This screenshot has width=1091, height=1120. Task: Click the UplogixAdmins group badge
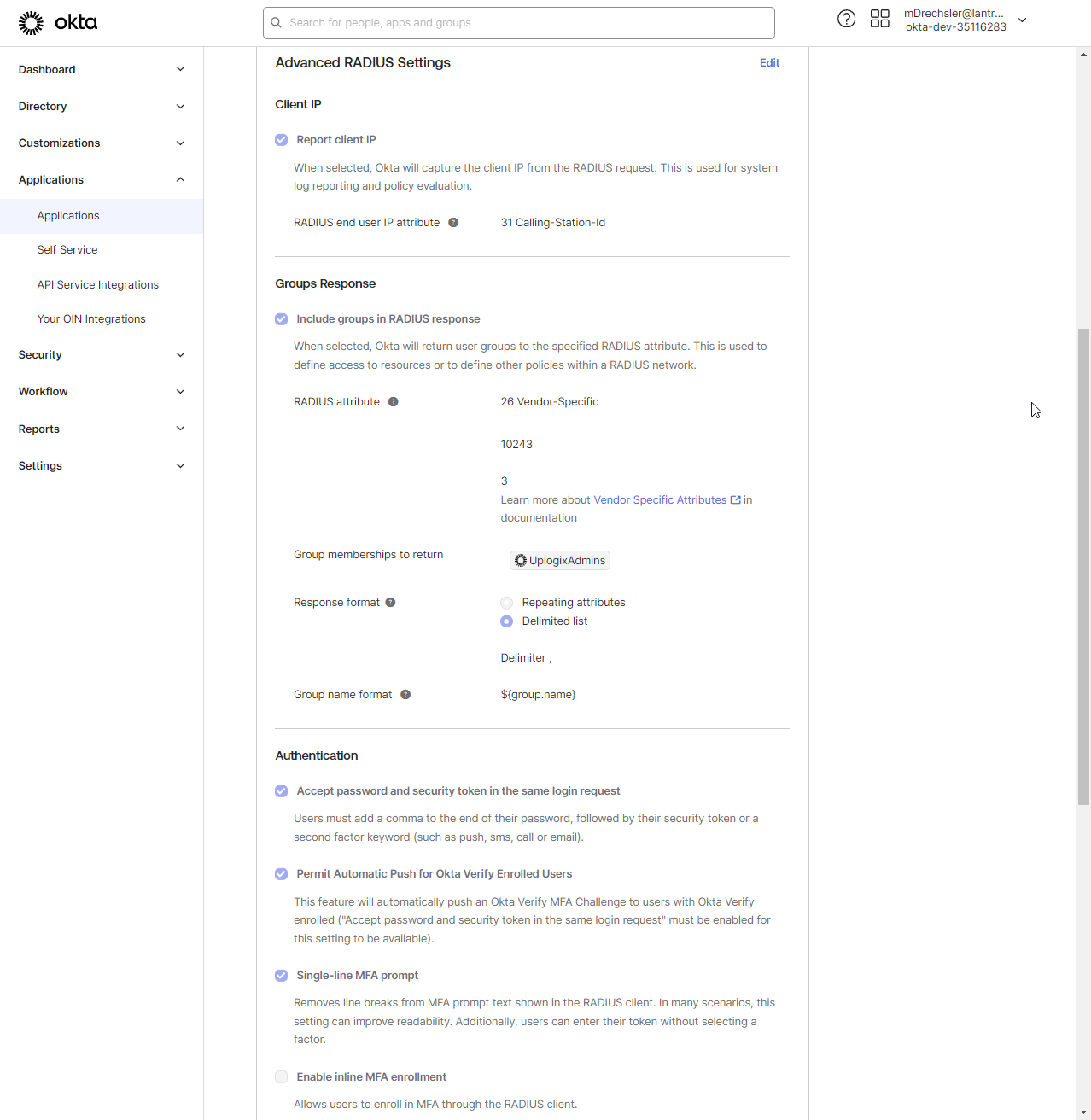560,561
